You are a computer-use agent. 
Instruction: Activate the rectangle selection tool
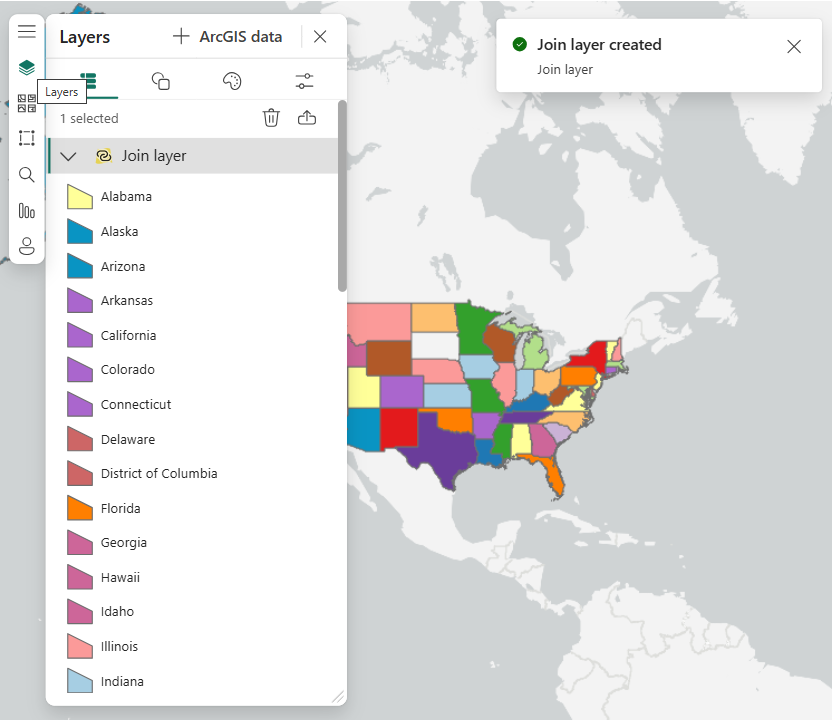point(27,139)
